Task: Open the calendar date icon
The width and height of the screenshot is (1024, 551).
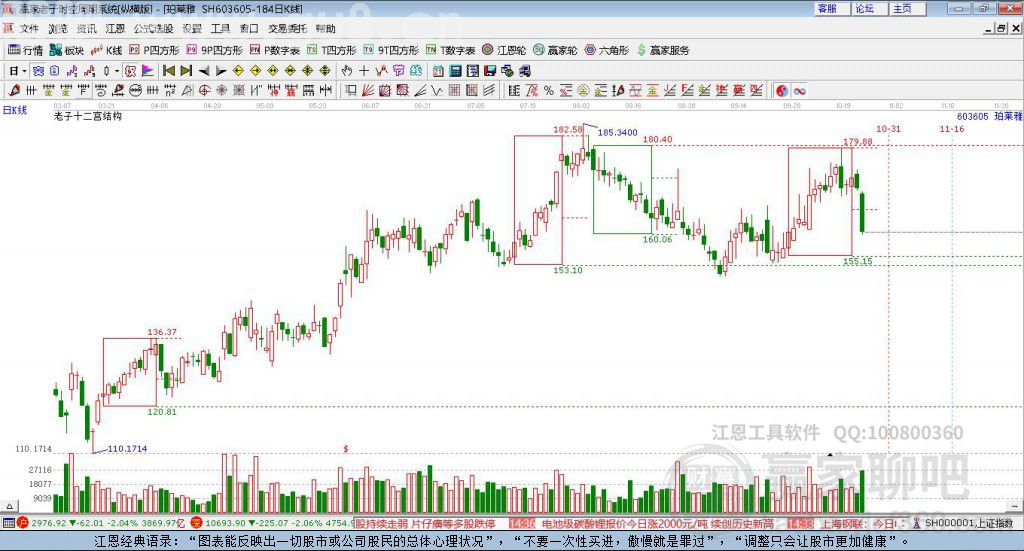Action: pos(438,71)
